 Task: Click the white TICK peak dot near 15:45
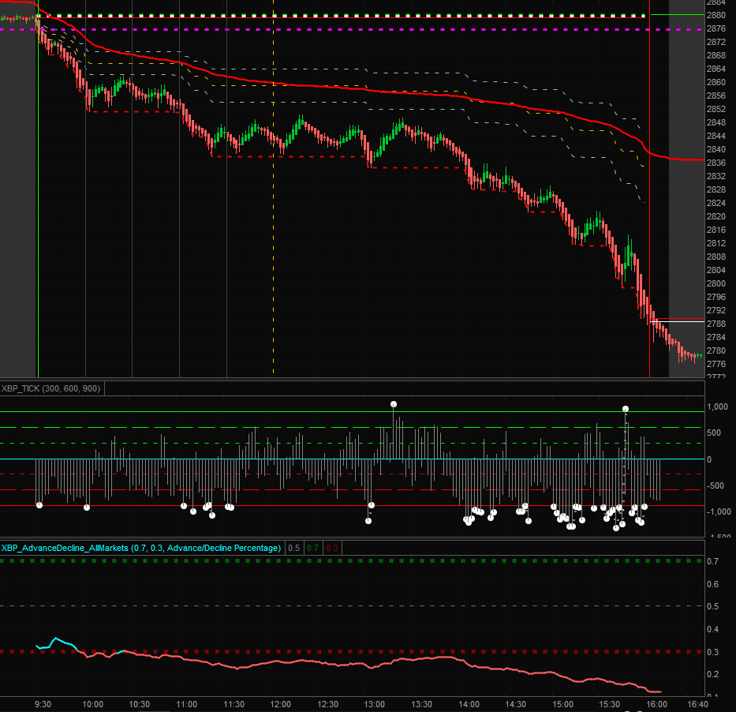click(626, 409)
